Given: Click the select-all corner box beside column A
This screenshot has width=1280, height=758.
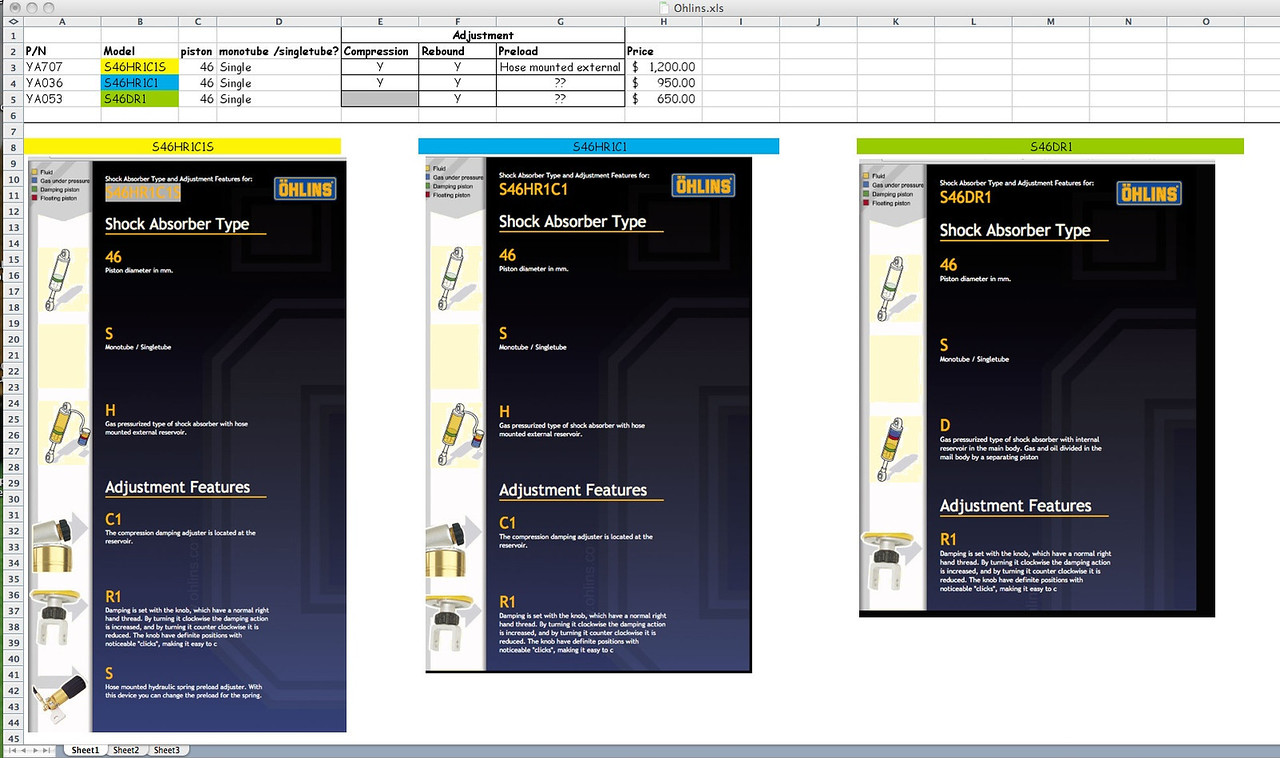Looking at the screenshot, I should pyautogui.click(x=12, y=21).
